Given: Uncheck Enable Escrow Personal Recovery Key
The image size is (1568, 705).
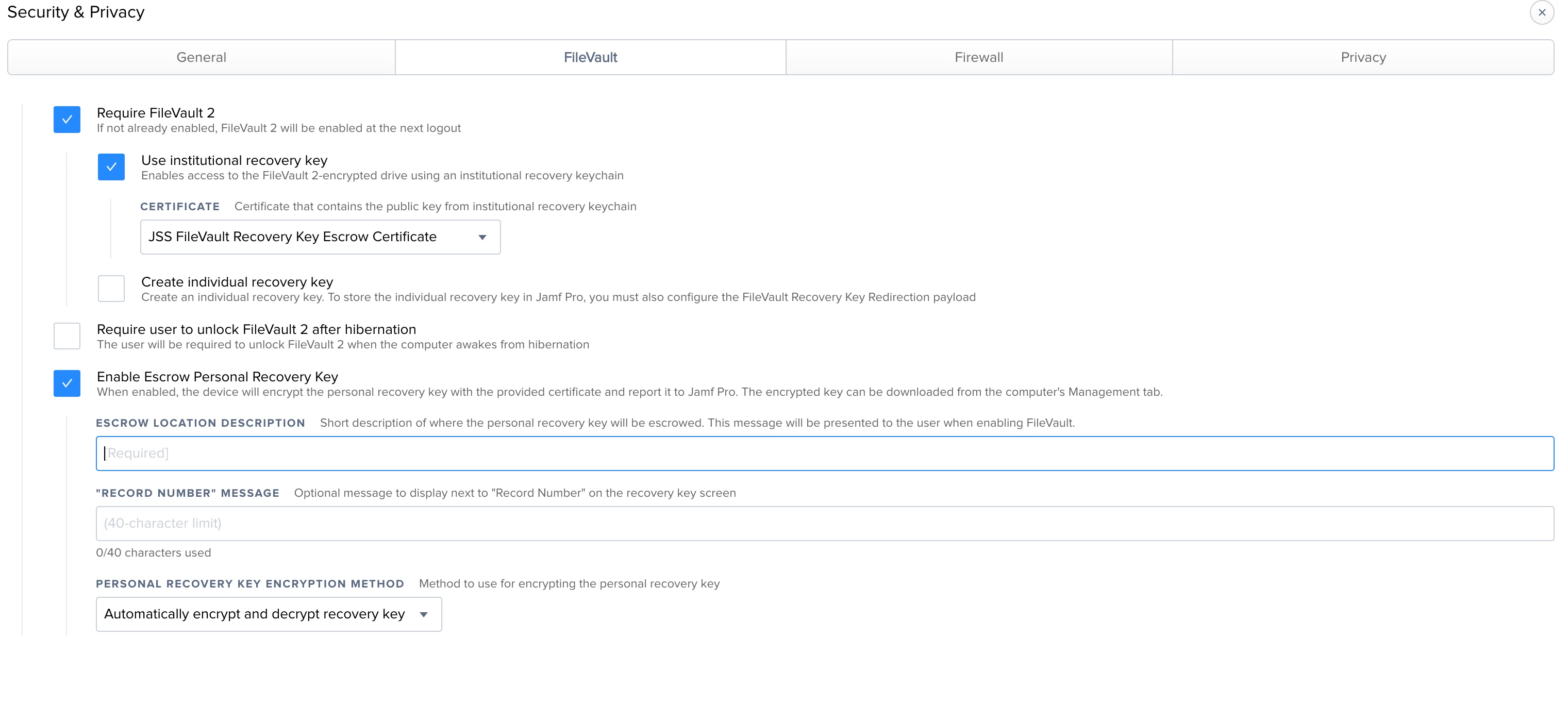Looking at the screenshot, I should pyautogui.click(x=67, y=383).
